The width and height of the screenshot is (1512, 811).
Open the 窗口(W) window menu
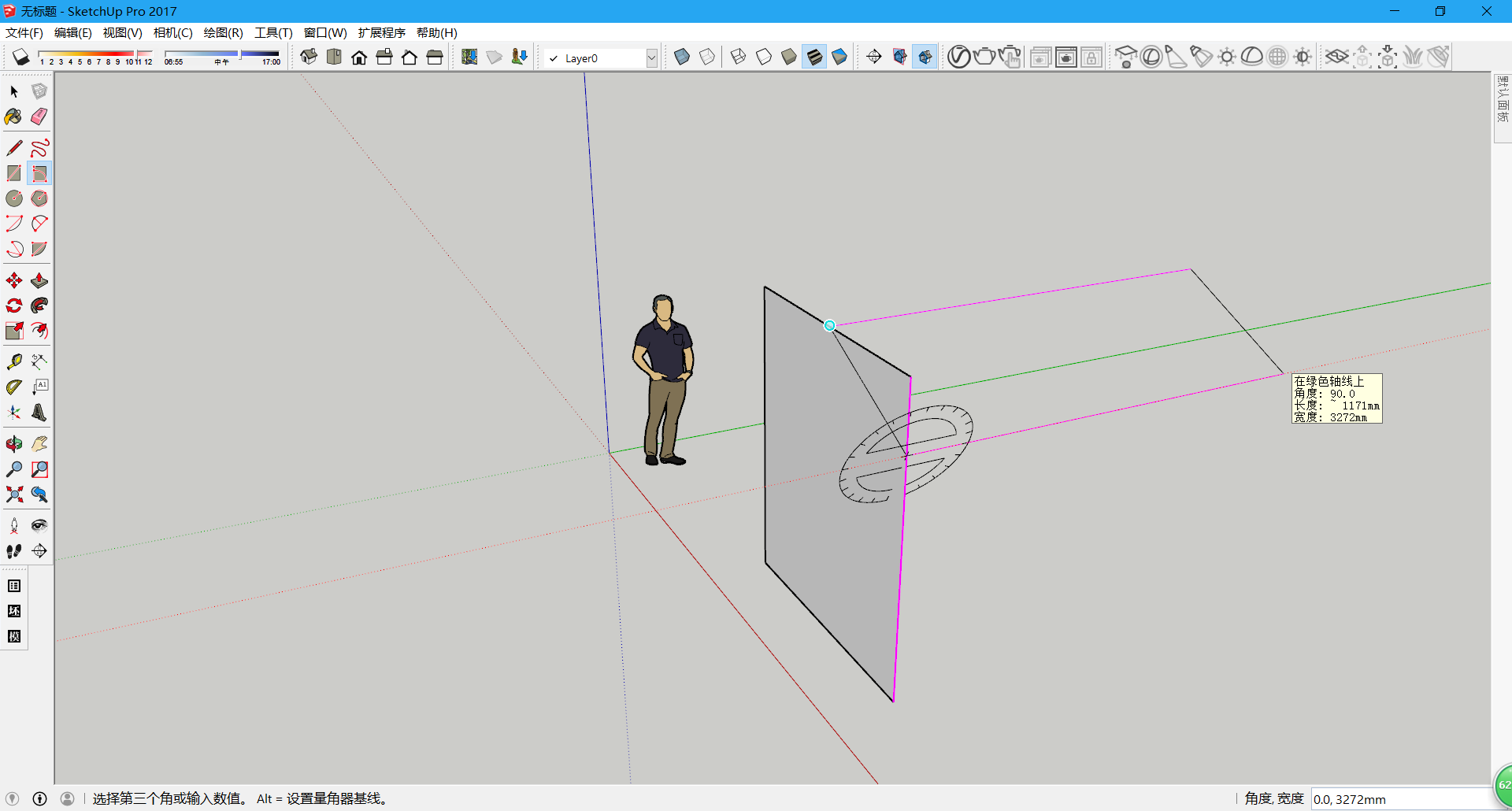[x=325, y=32]
